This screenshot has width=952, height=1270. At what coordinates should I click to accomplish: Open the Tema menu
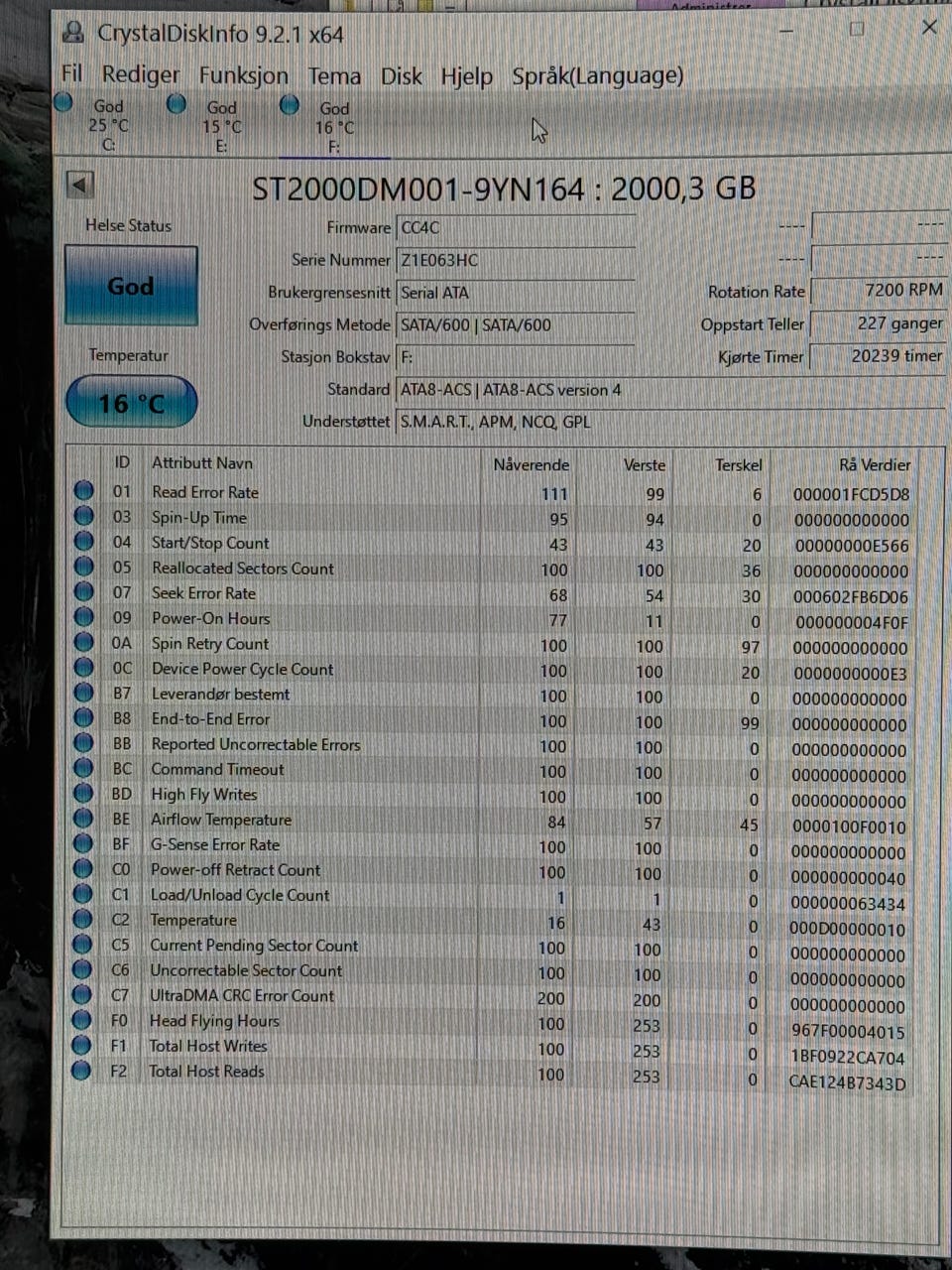click(334, 75)
